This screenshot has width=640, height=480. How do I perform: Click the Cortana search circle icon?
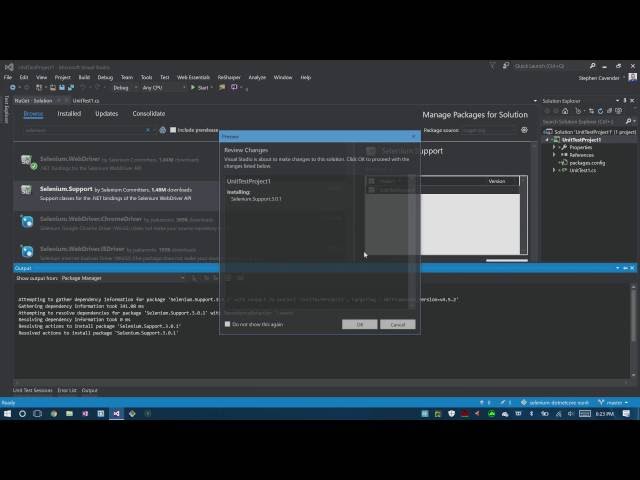22,413
